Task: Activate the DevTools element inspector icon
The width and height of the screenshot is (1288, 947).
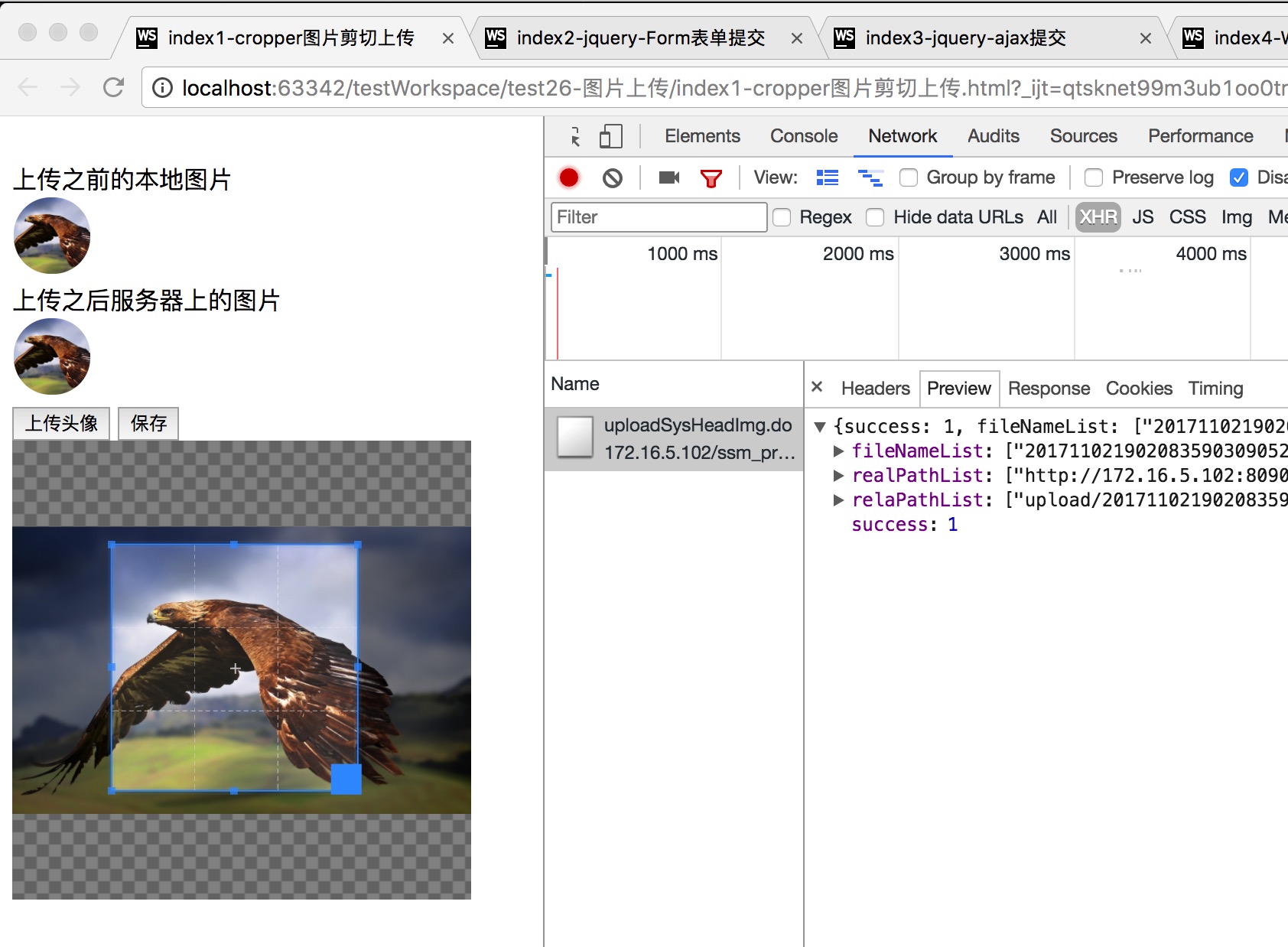Action: pyautogui.click(x=575, y=136)
